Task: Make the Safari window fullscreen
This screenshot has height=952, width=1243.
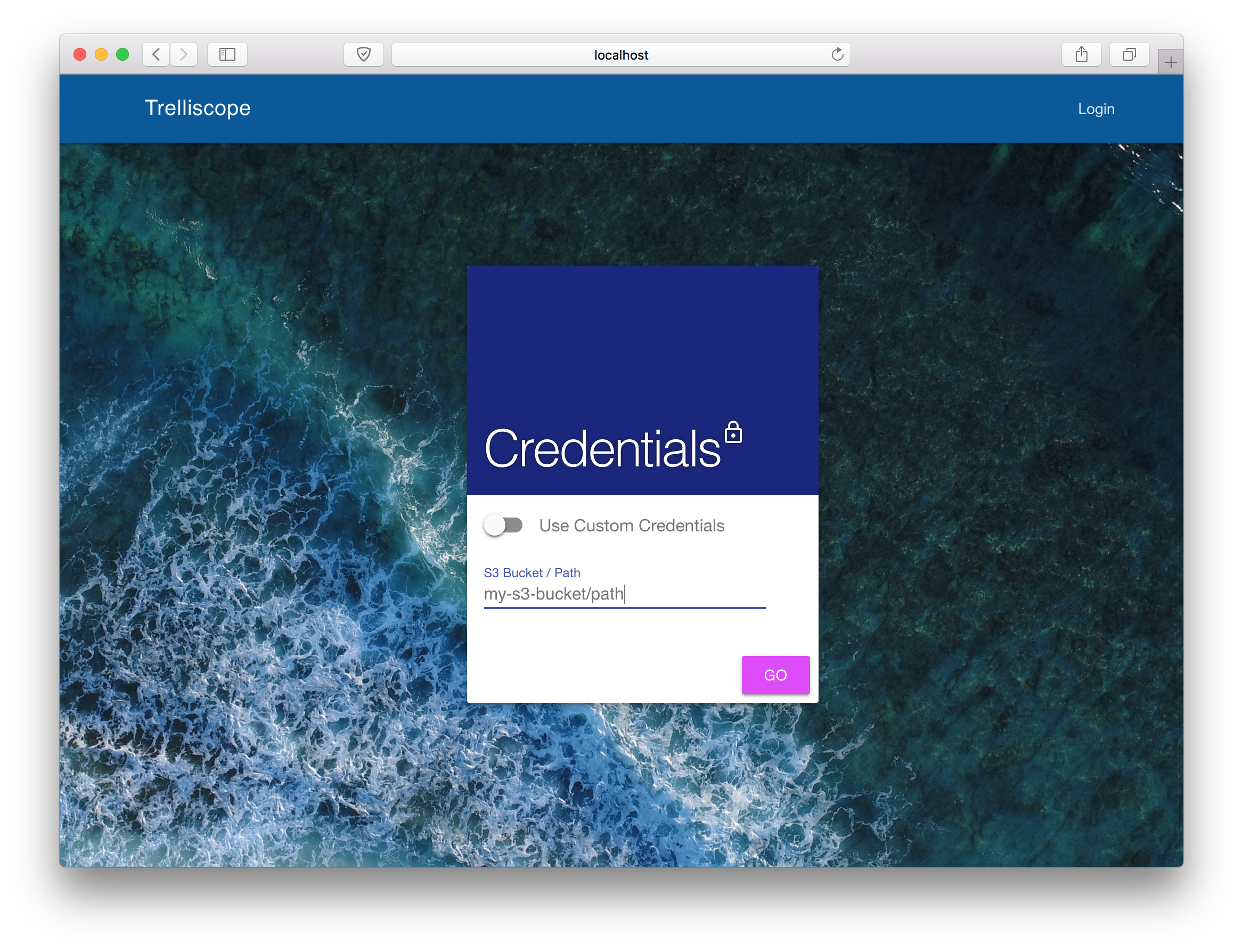Action: coord(122,54)
